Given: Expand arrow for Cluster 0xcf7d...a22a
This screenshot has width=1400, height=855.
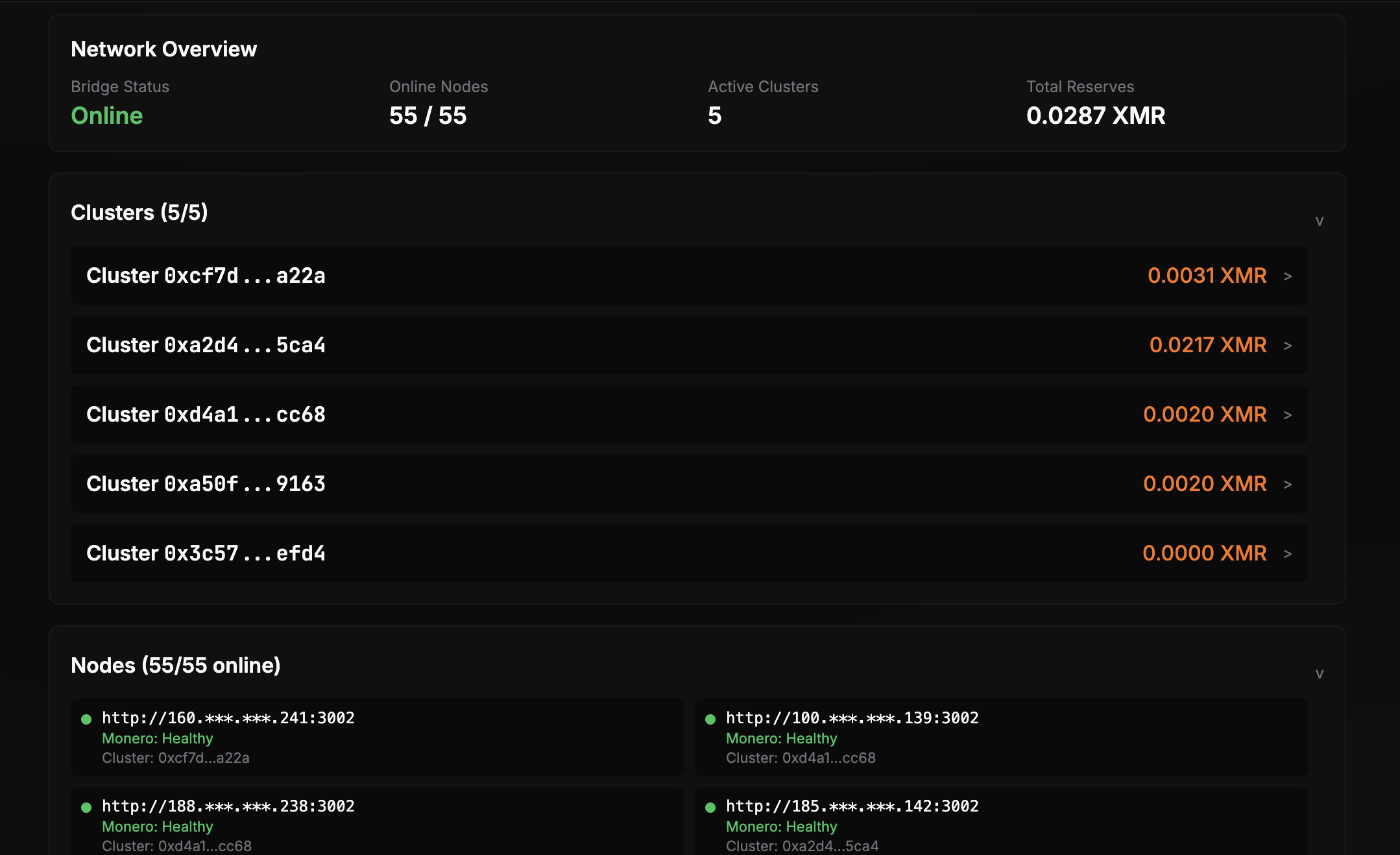Looking at the screenshot, I should pos(1288,276).
